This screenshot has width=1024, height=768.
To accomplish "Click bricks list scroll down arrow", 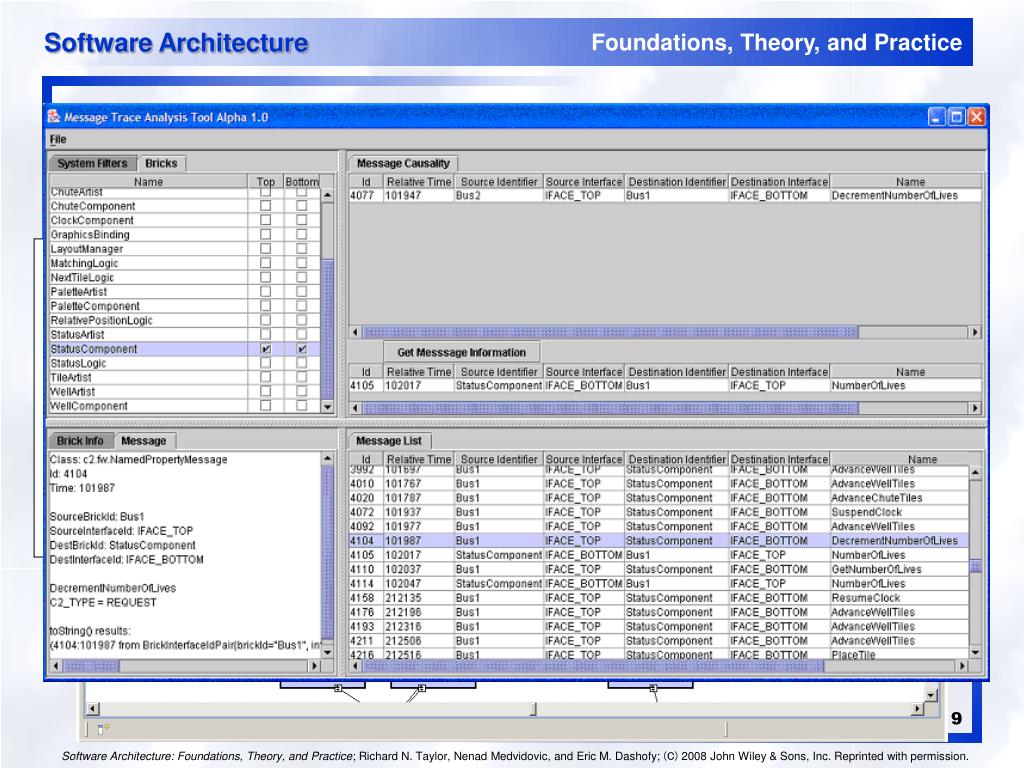I will pyautogui.click(x=327, y=406).
